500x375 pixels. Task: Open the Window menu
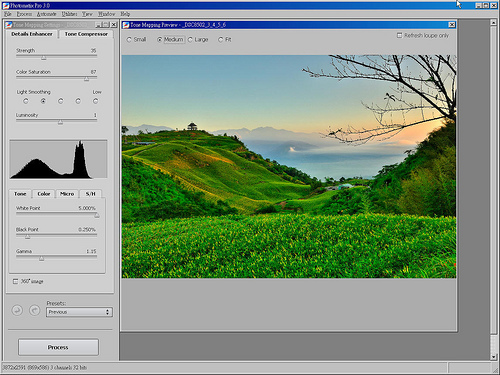106,14
